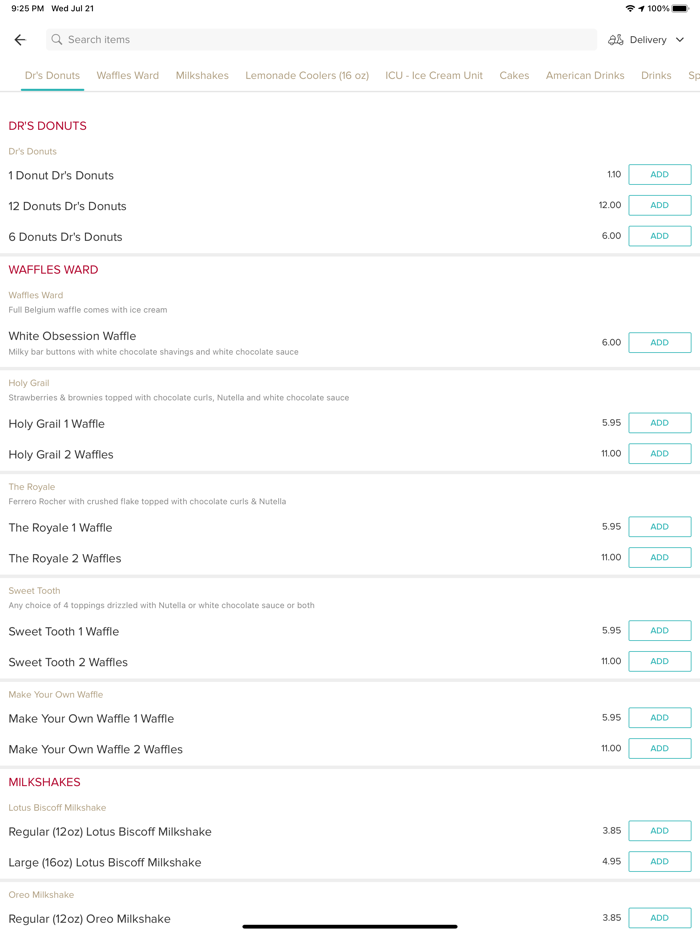The height and width of the screenshot is (934, 700).
Task: Tap the back arrow icon
Action: (20, 40)
